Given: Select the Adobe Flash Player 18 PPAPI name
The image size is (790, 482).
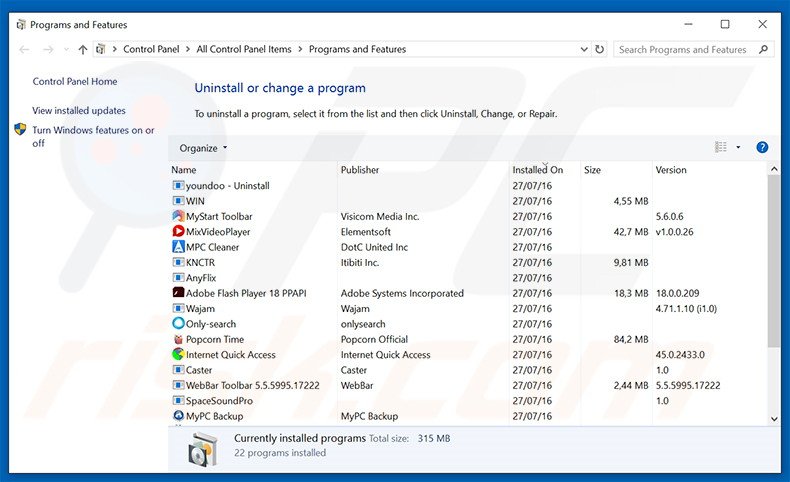Looking at the screenshot, I should [x=246, y=293].
